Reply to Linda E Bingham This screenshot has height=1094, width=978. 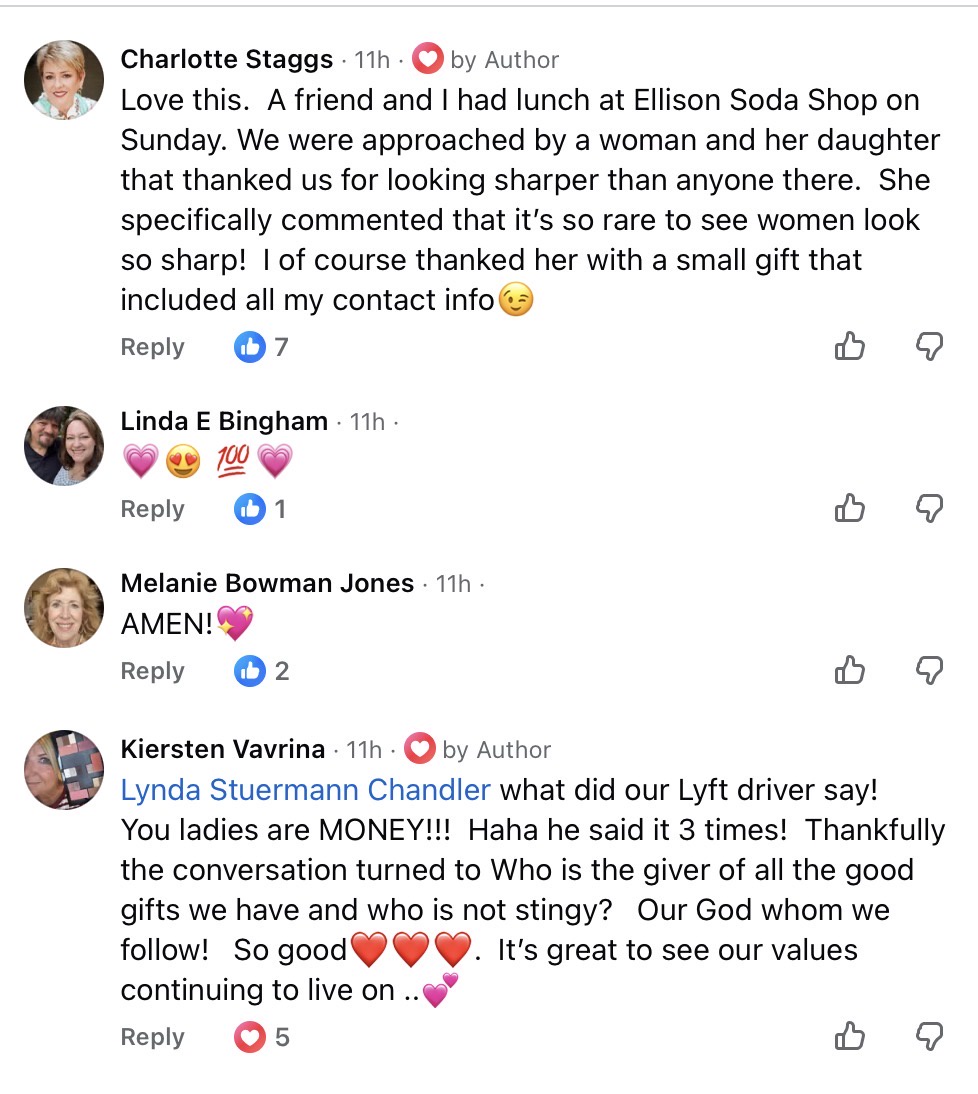point(152,509)
